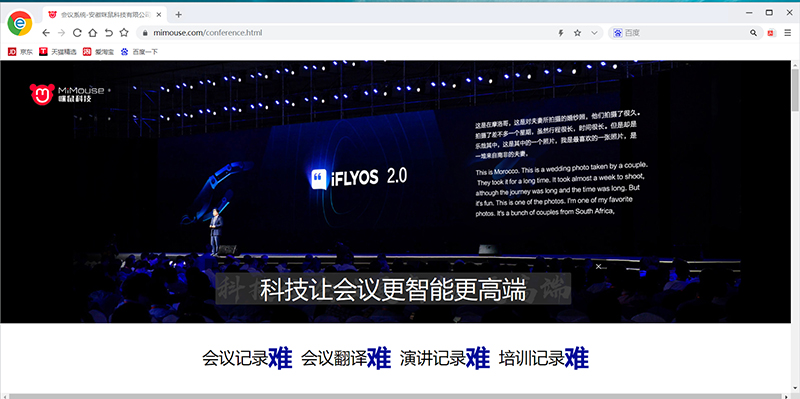
Task: Click the vertical scrollbar thumb
Action: coord(795,89)
